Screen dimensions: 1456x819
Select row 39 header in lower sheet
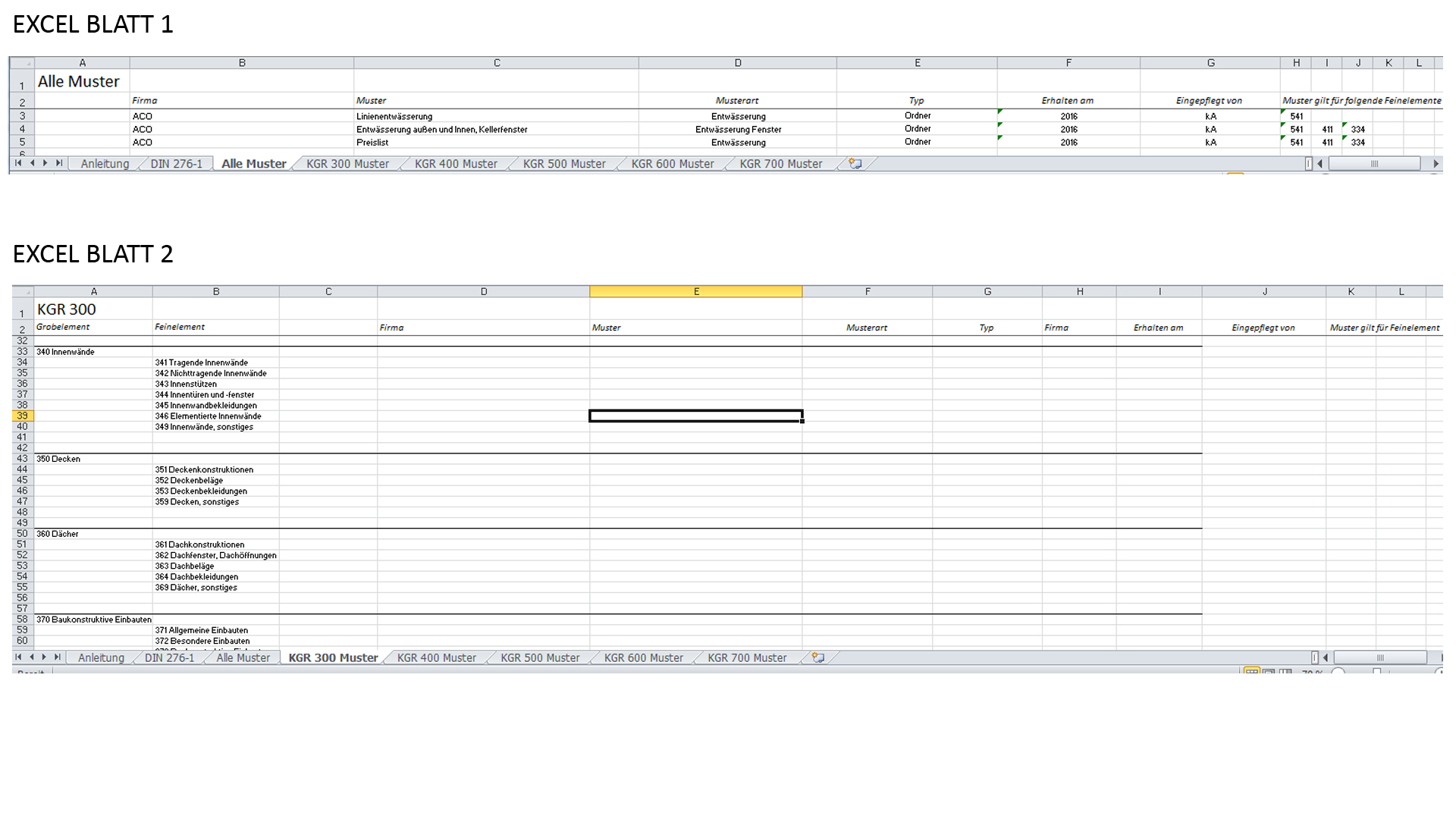[x=22, y=416]
